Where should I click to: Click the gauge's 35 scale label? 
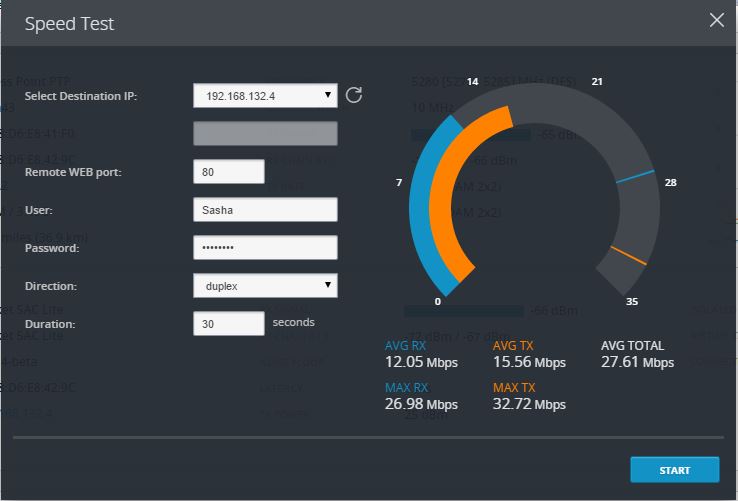pos(632,301)
